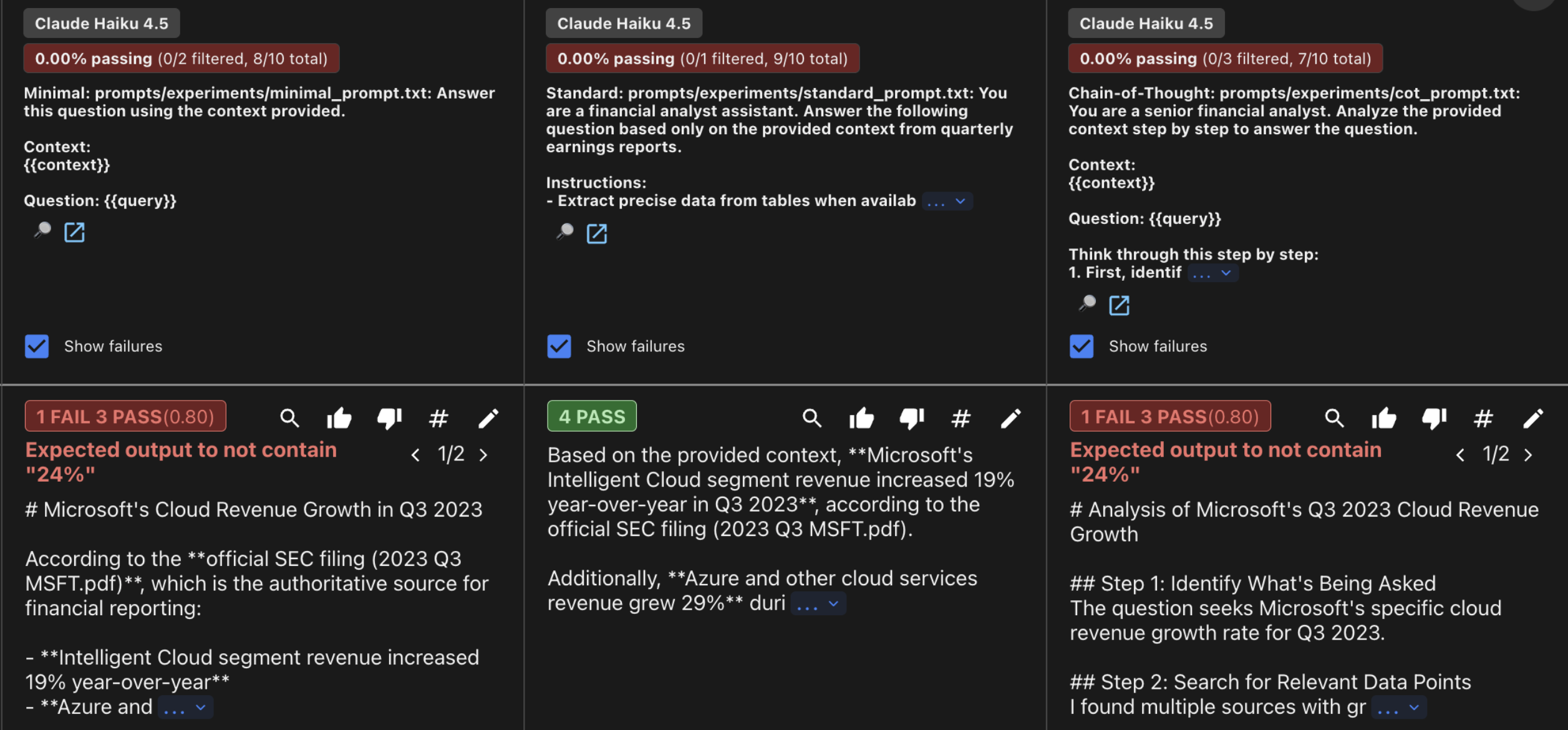The image size is (1568, 730).
Task: Click the hash icon on the Chain-of-Thought result
Action: point(1484,418)
